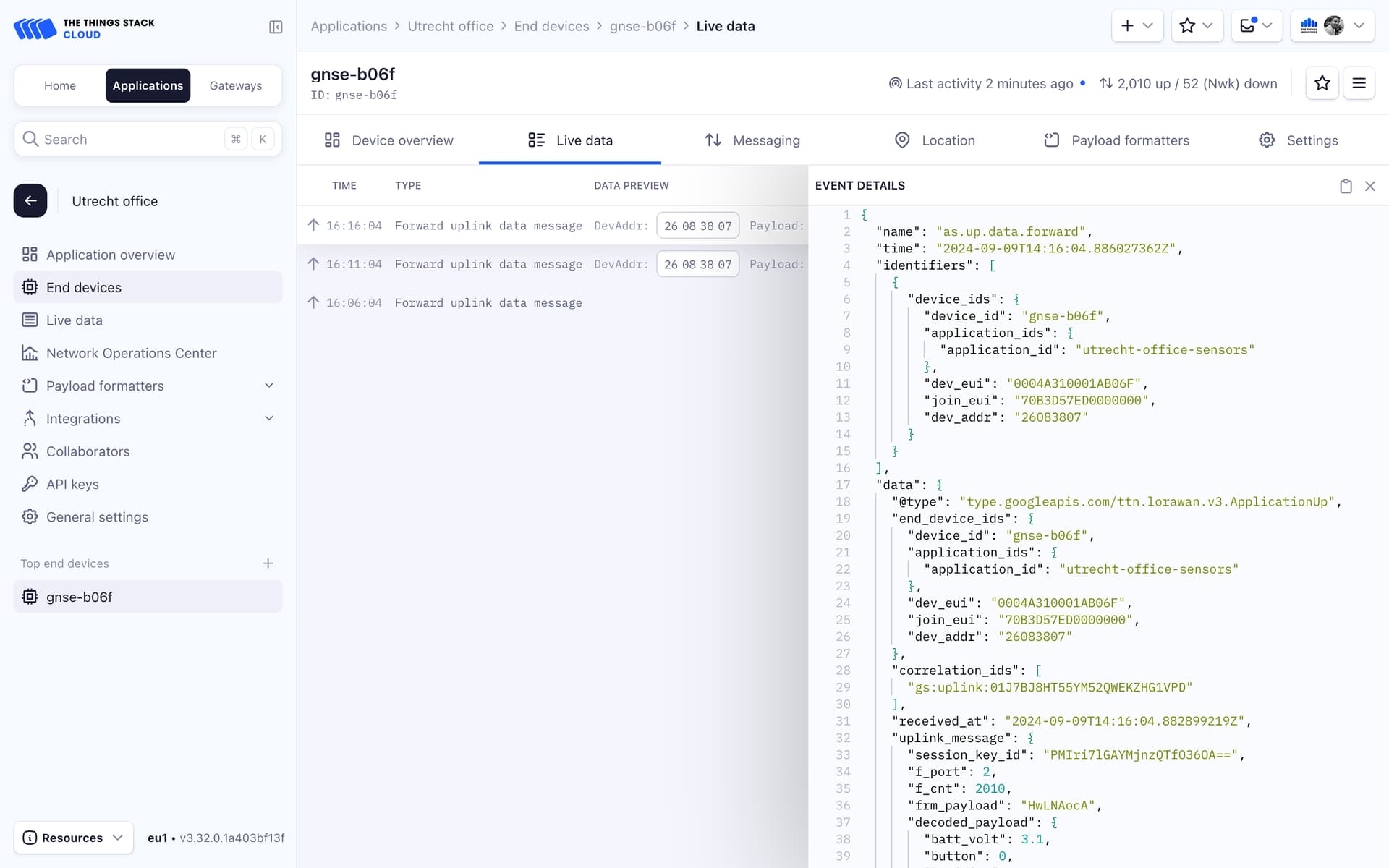Bookmark the device with the star button beside the hamburger menu
This screenshot has height=868, width=1389.
point(1322,83)
